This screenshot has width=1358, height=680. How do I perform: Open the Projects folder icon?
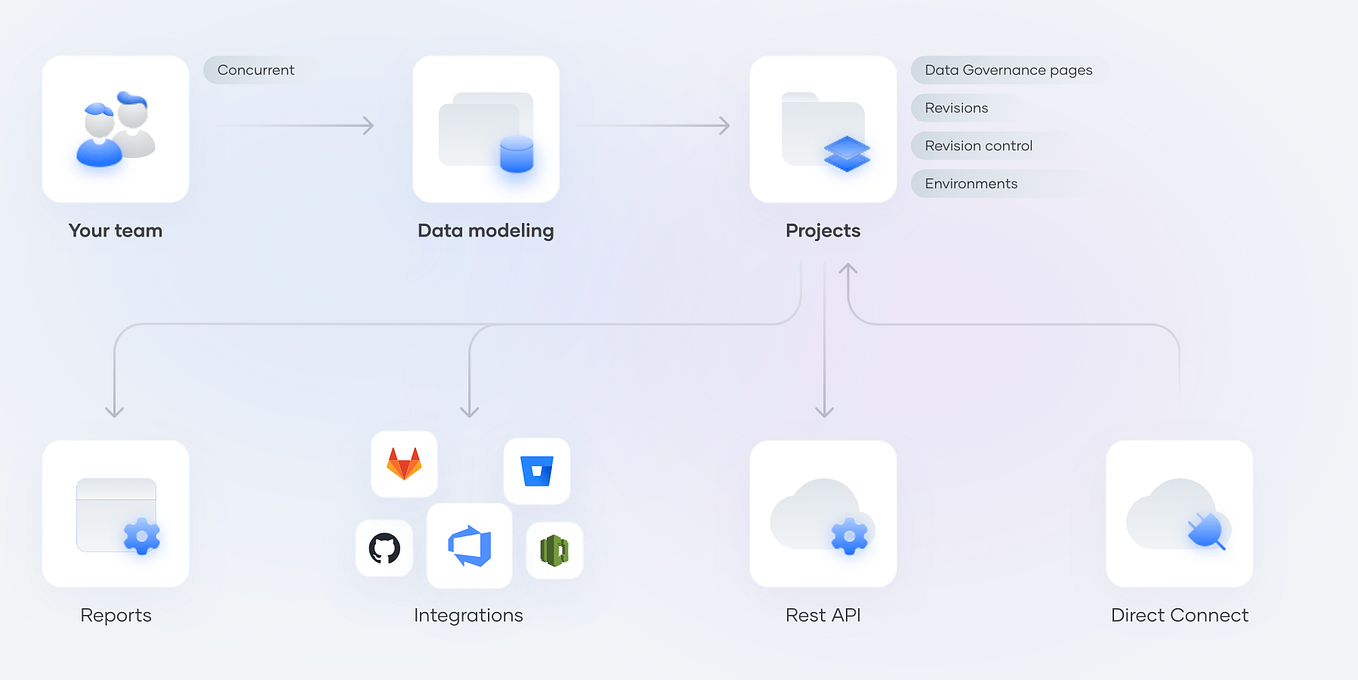(x=822, y=128)
